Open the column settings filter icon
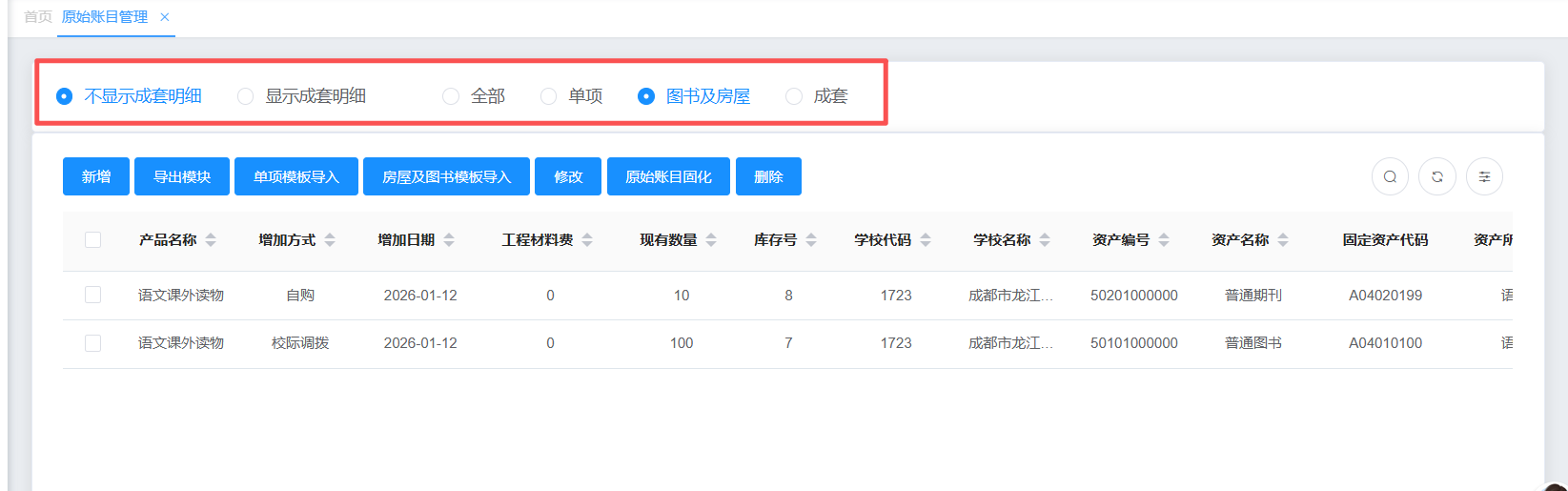 [1484, 176]
